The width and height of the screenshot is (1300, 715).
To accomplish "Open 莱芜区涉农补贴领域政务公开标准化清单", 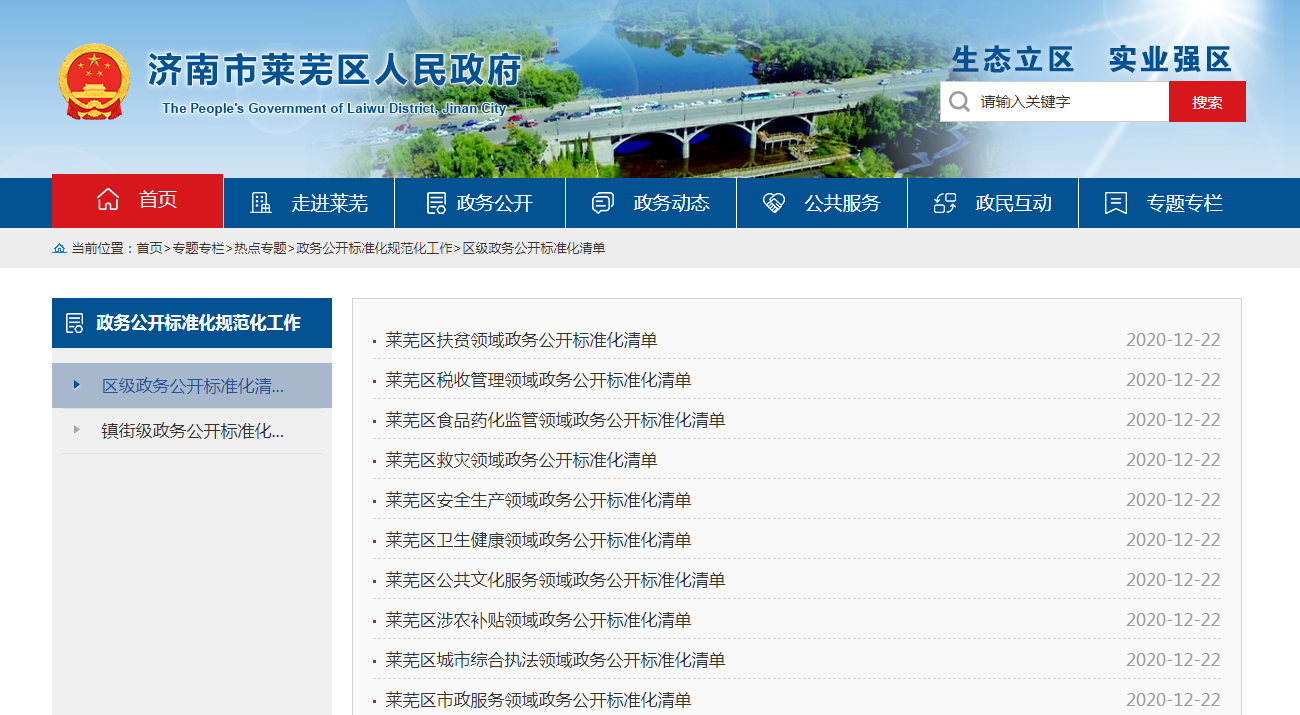I will coord(538,620).
